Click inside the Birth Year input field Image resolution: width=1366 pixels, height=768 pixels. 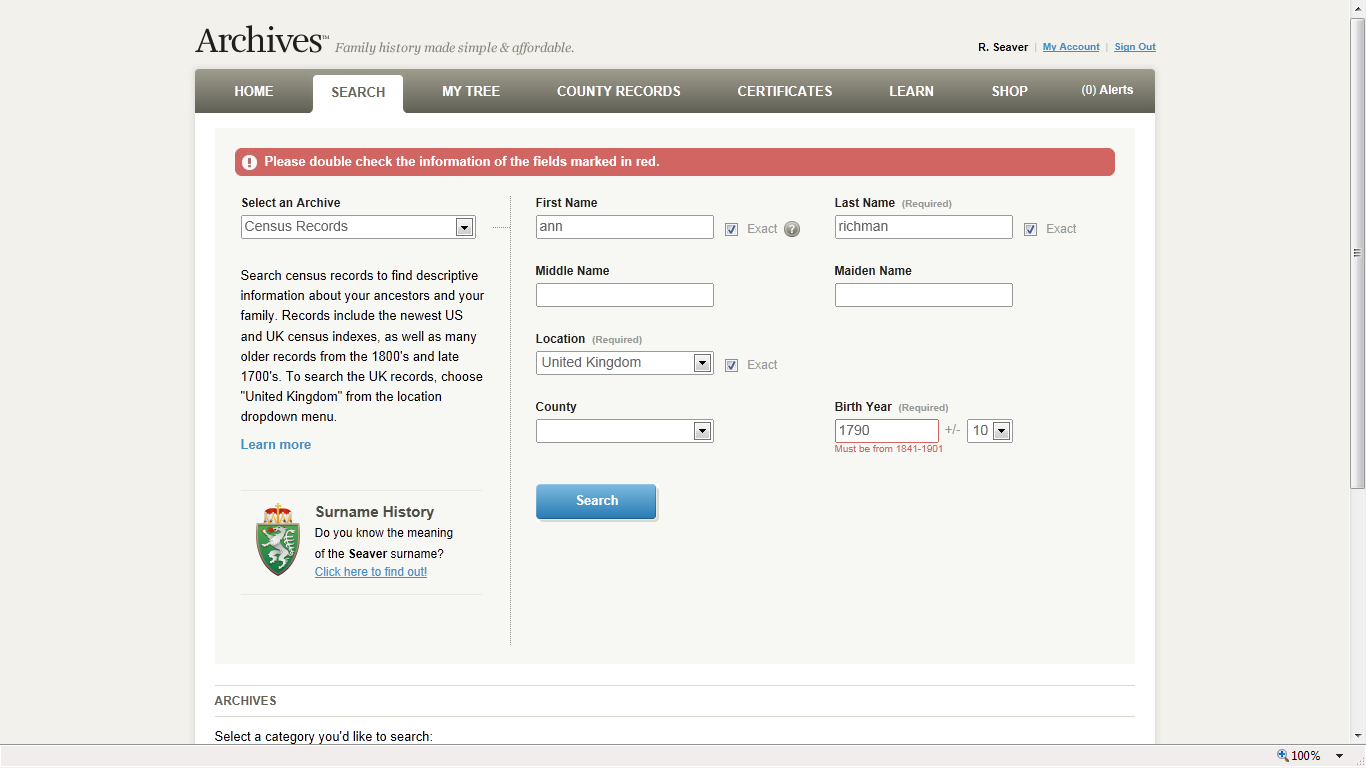(x=886, y=430)
